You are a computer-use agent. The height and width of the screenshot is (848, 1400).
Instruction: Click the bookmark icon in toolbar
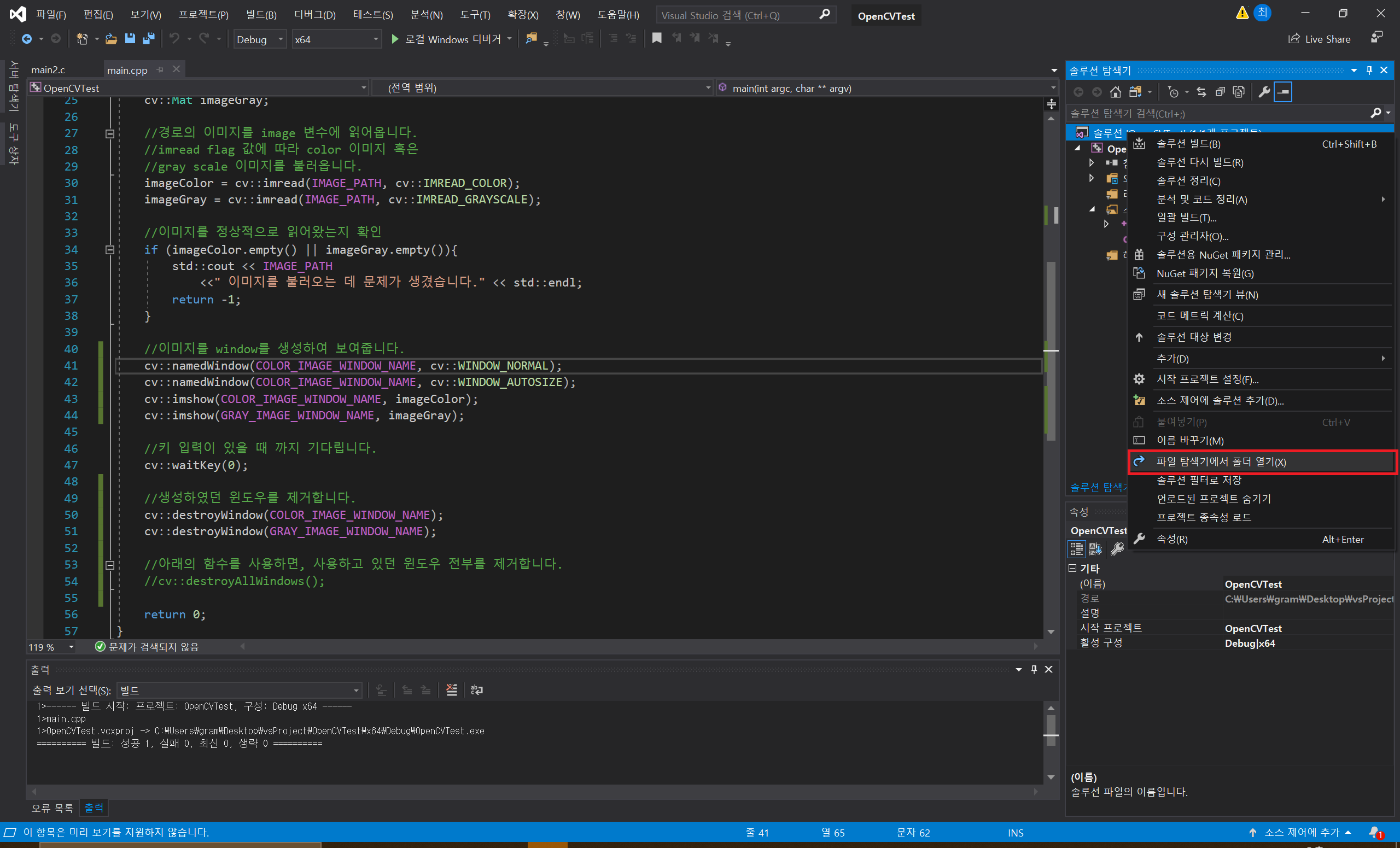(x=657, y=38)
